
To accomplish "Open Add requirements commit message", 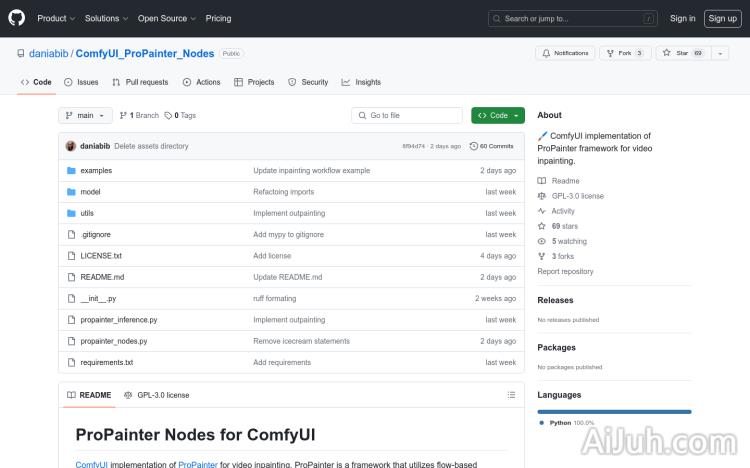I will [282, 362].
